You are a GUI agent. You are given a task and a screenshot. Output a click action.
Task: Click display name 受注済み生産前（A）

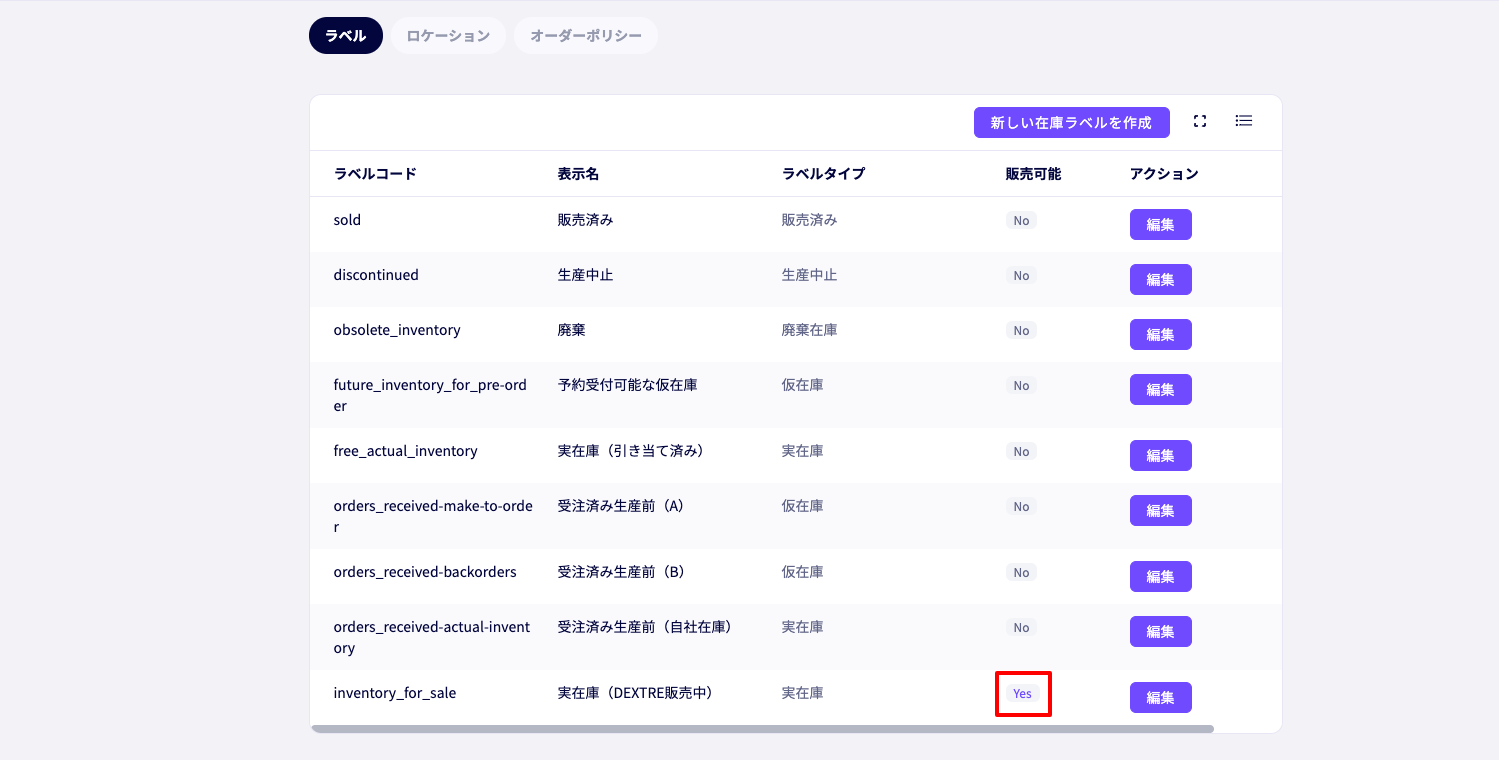(624, 506)
